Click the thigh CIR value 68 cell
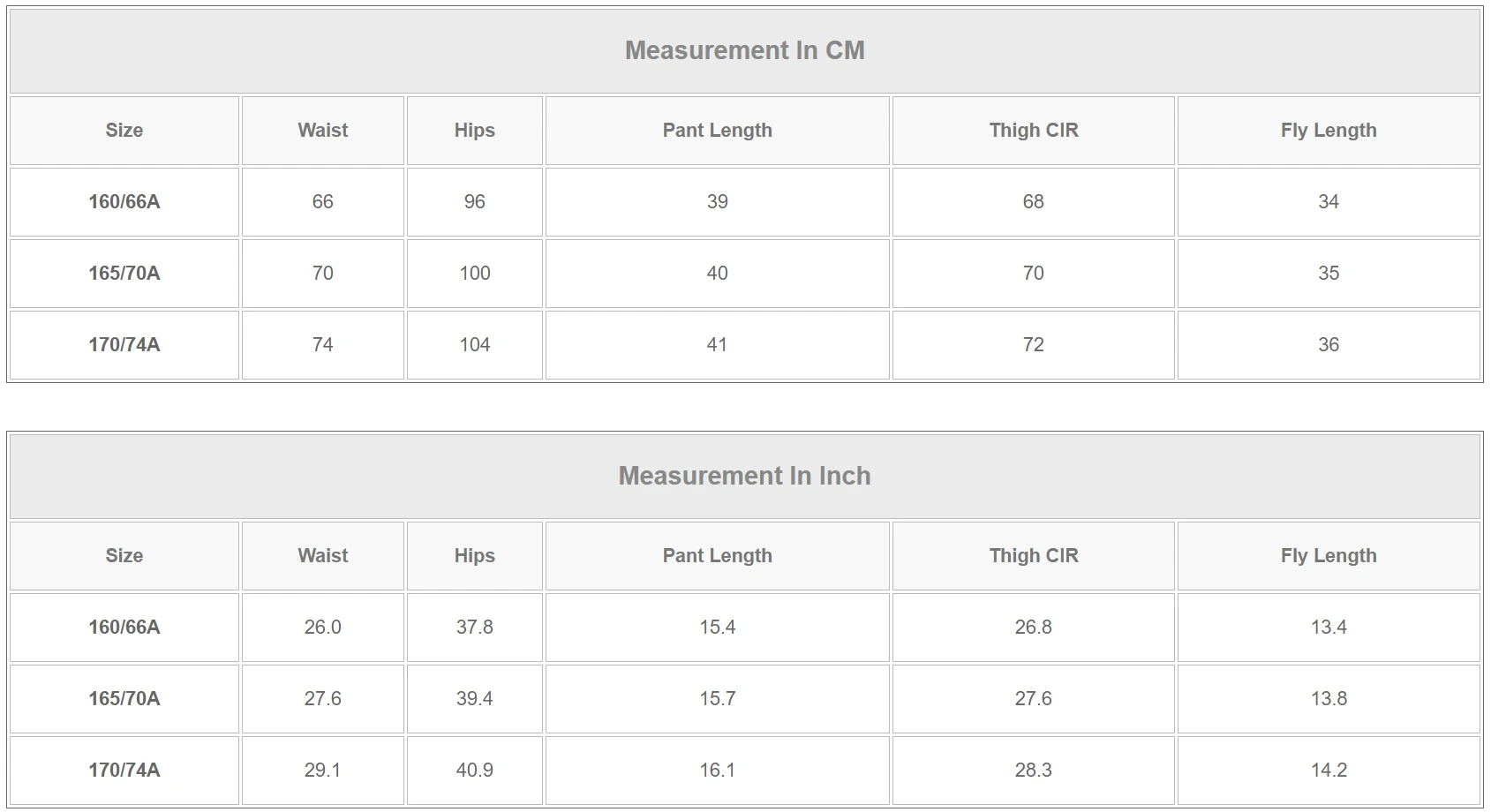 [x=1034, y=202]
